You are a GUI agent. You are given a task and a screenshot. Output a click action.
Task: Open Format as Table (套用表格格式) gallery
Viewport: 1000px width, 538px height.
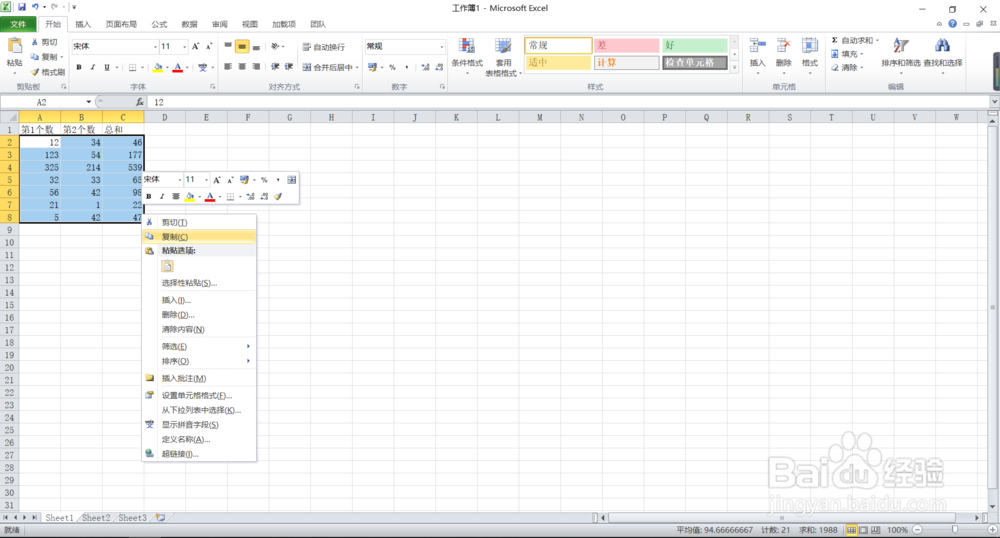point(503,56)
